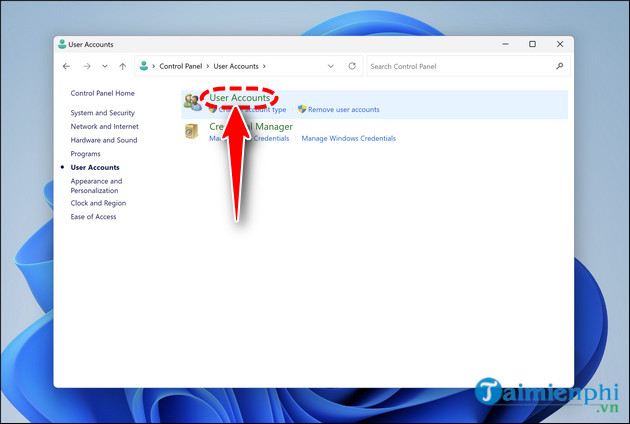This screenshot has height=424, width=630.
Task: Select User Accounts in the sidebar
Action: point(95,168)
